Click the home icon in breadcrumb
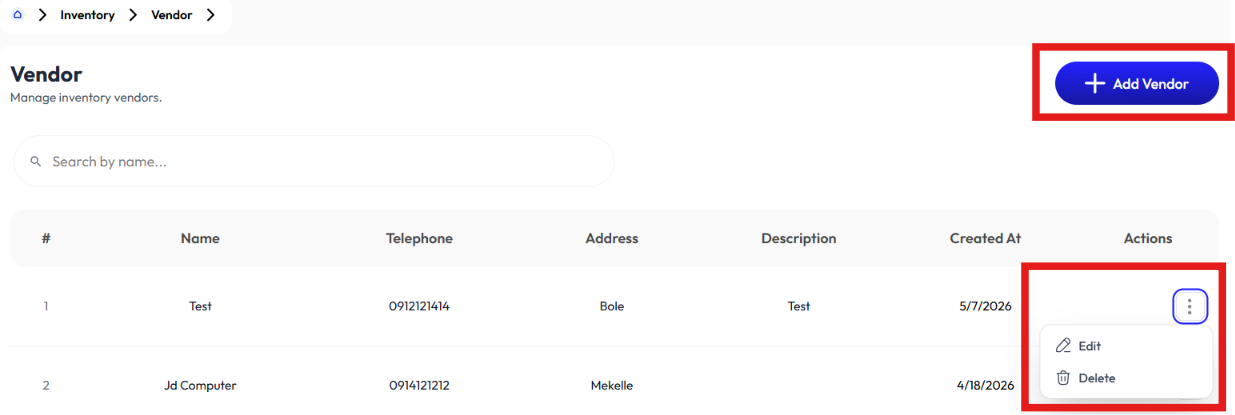 point(17,15)
